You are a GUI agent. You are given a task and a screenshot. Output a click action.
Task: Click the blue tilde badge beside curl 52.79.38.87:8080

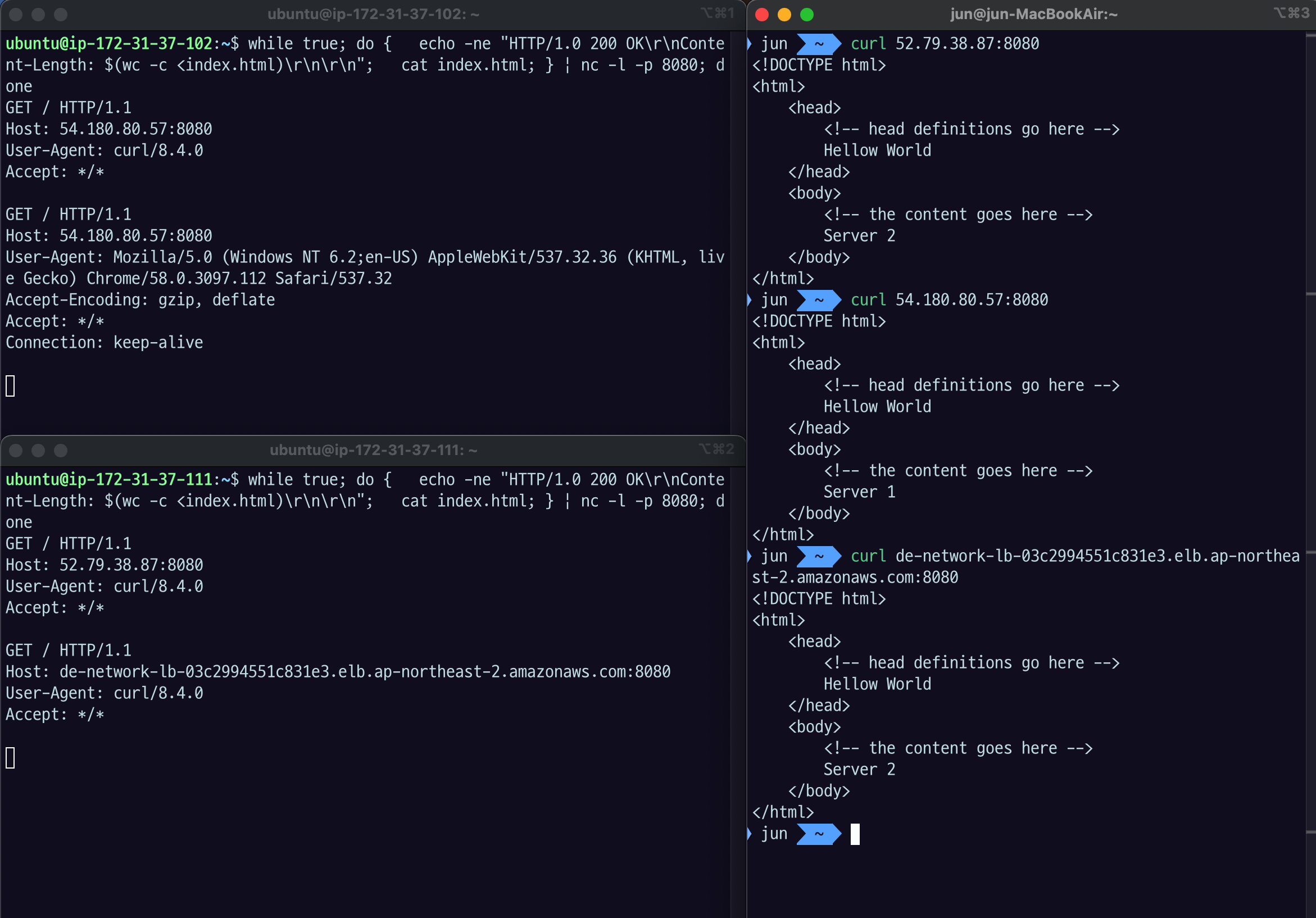(x=819, y=44)
